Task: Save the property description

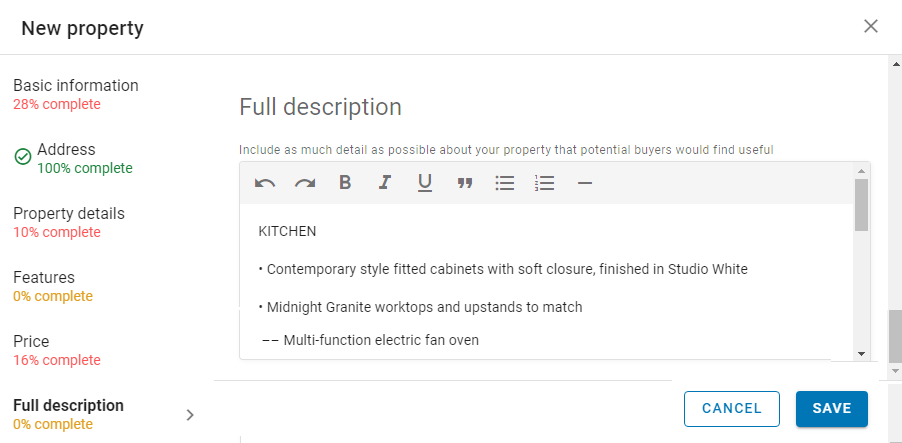Action: tap(832, 408)
